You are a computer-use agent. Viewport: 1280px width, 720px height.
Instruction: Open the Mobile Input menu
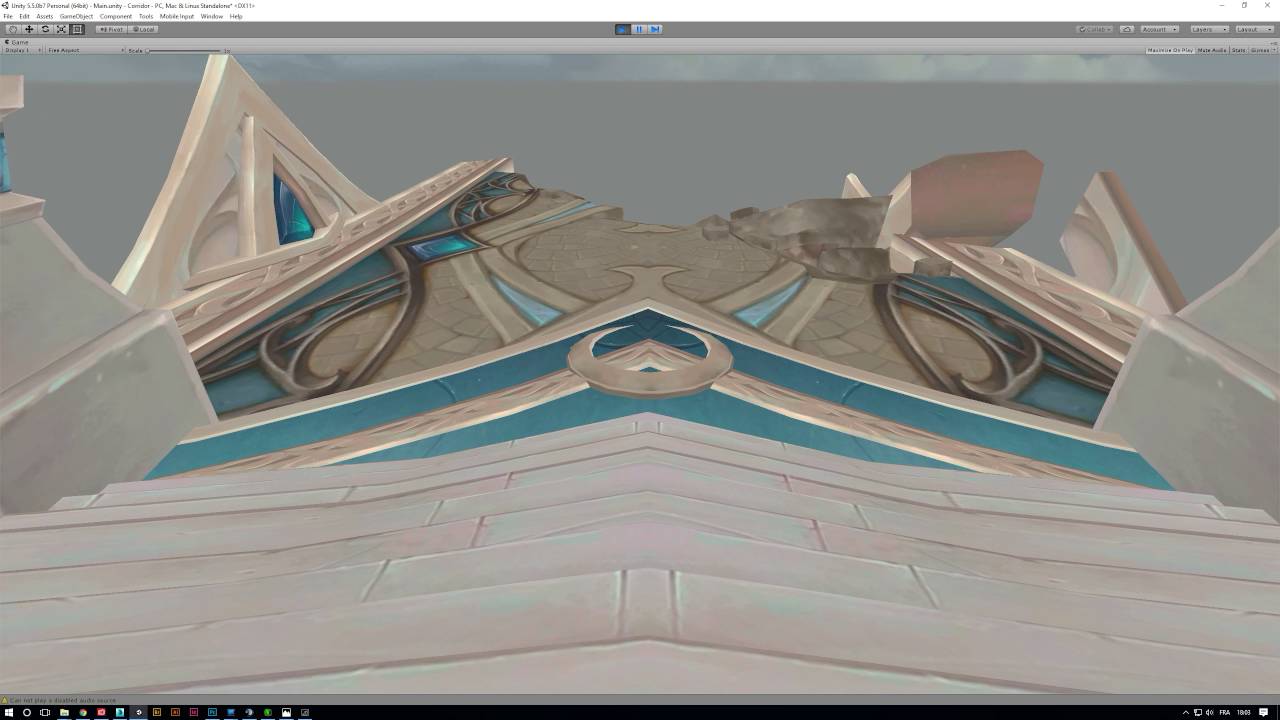pyautogui.click(x=177, y=16)
